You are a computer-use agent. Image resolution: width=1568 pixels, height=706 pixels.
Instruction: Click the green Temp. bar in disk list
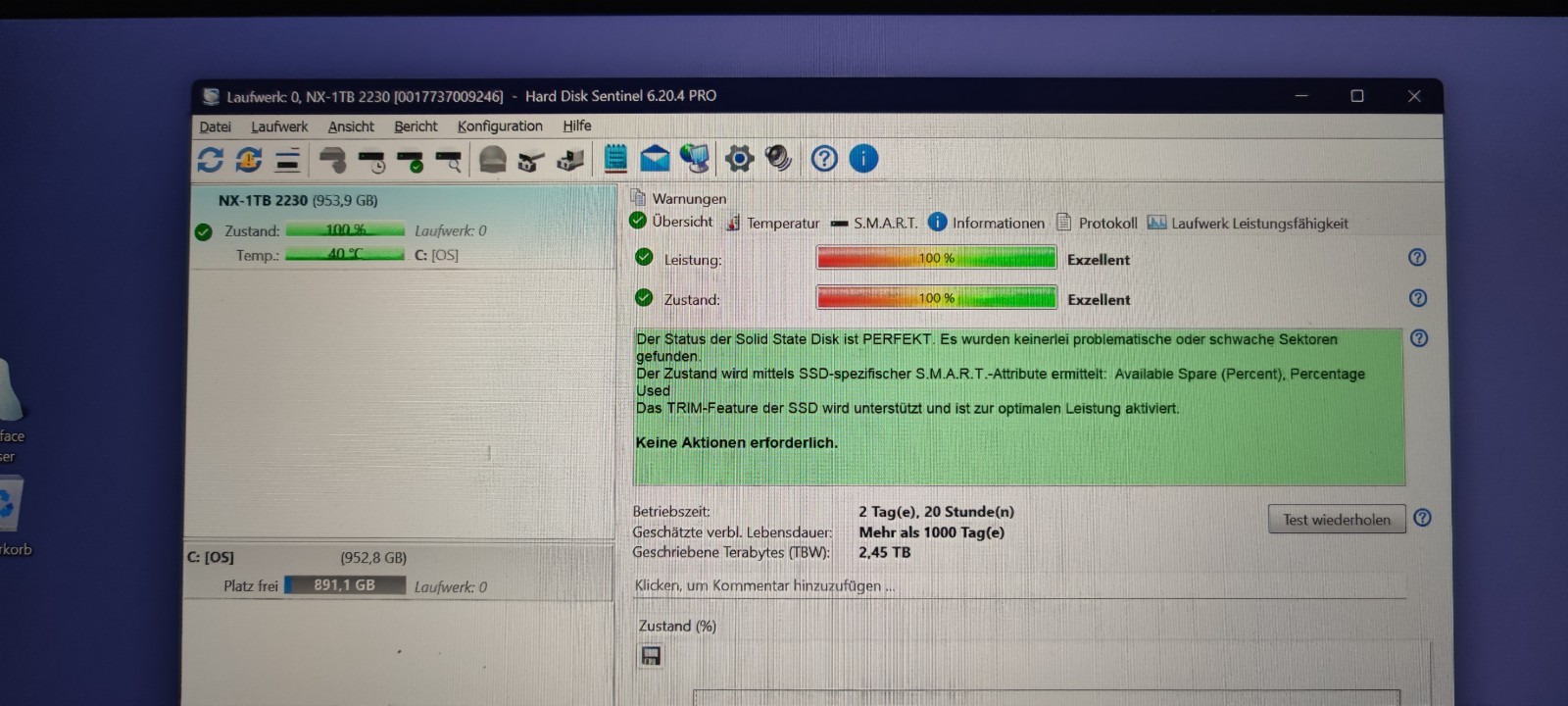click(345, 254)
